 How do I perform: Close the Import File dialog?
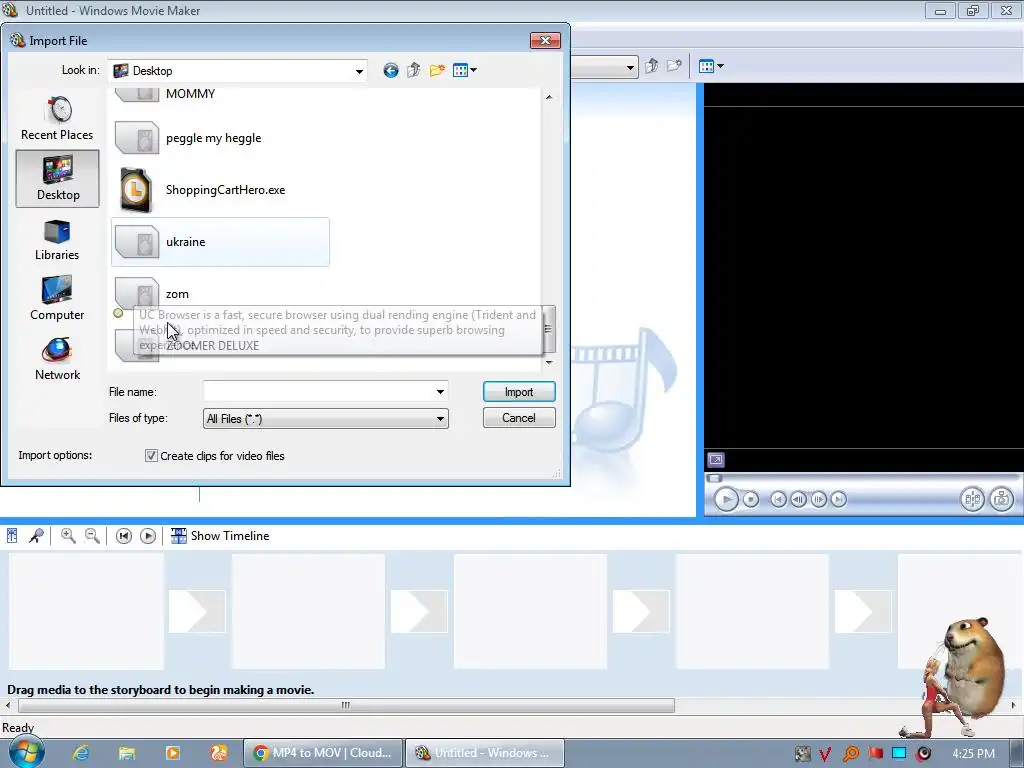(x=545, y=40)
